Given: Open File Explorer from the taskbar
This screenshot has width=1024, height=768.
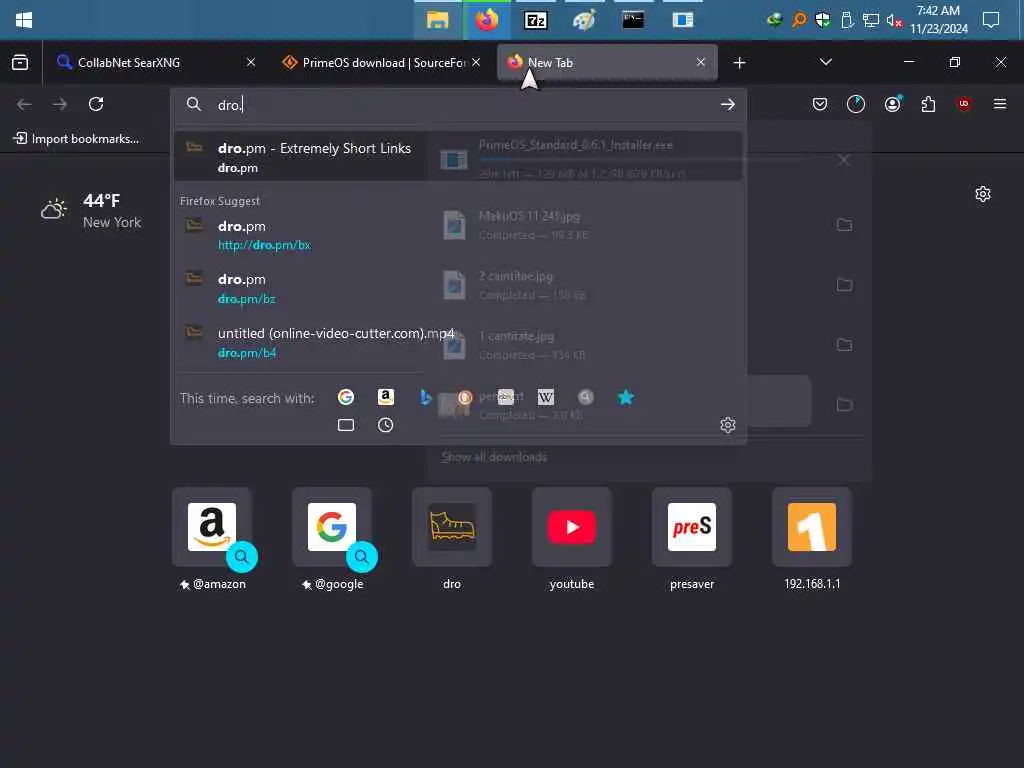Looking at the screenshot, I should (437, 20).
